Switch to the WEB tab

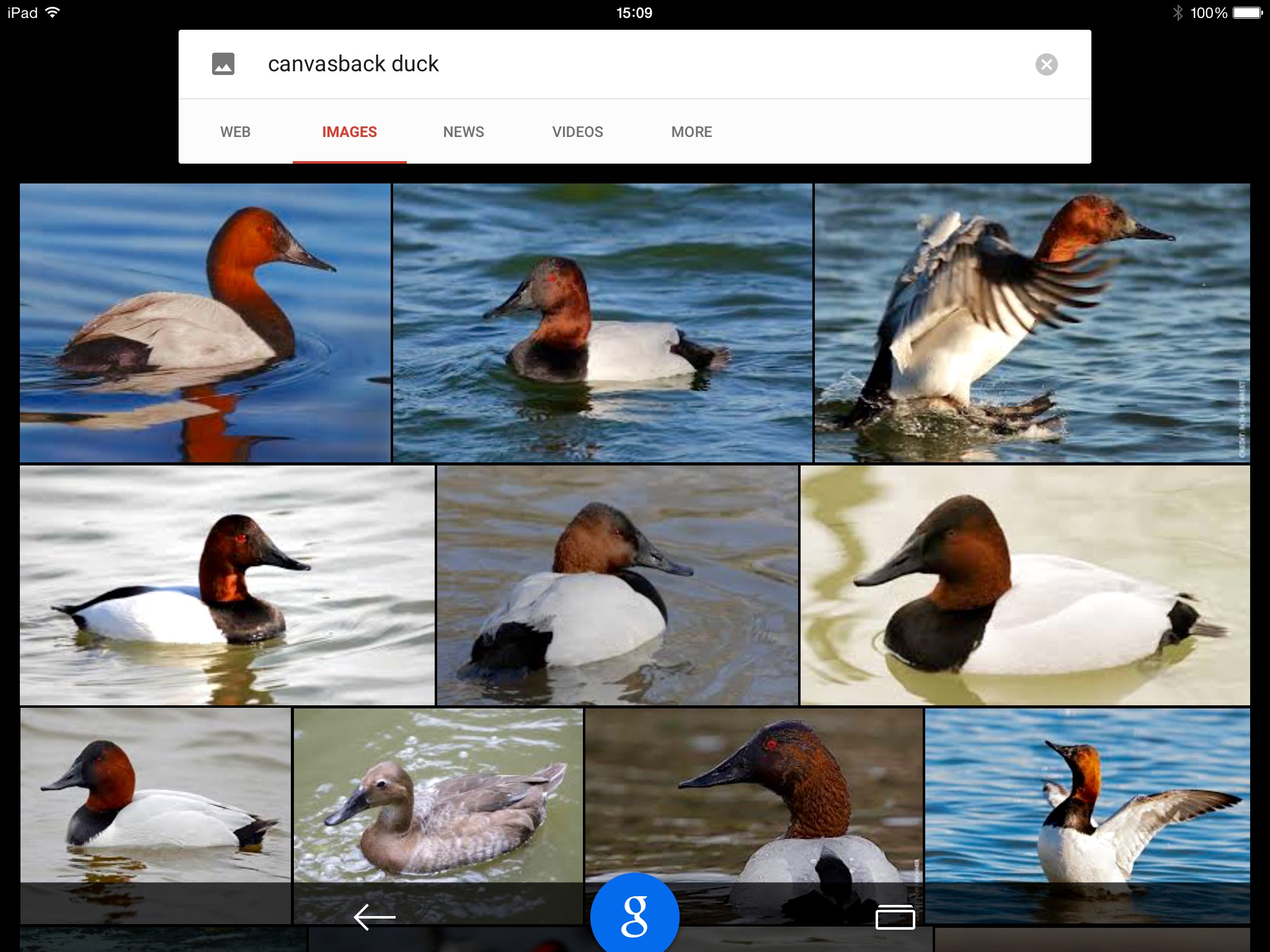[235, 132]
